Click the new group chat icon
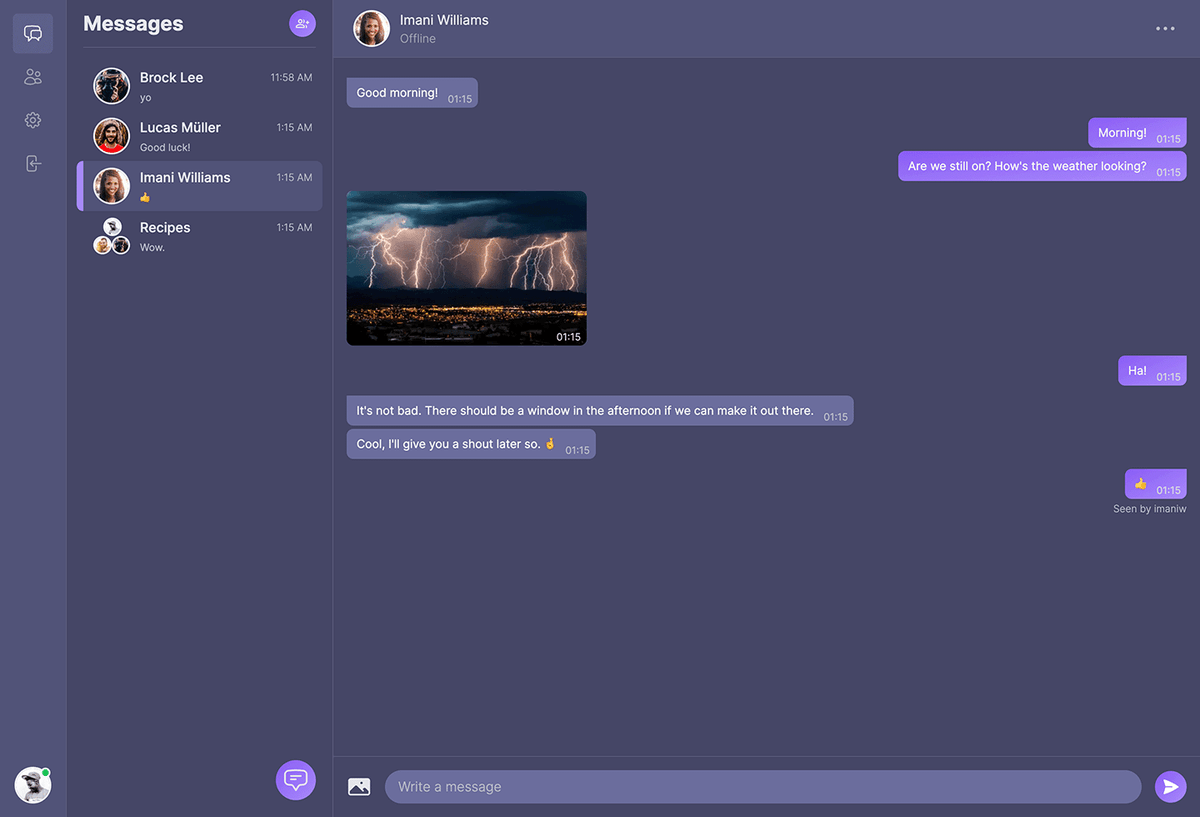 pyautogui.click(x=302, y=23)
